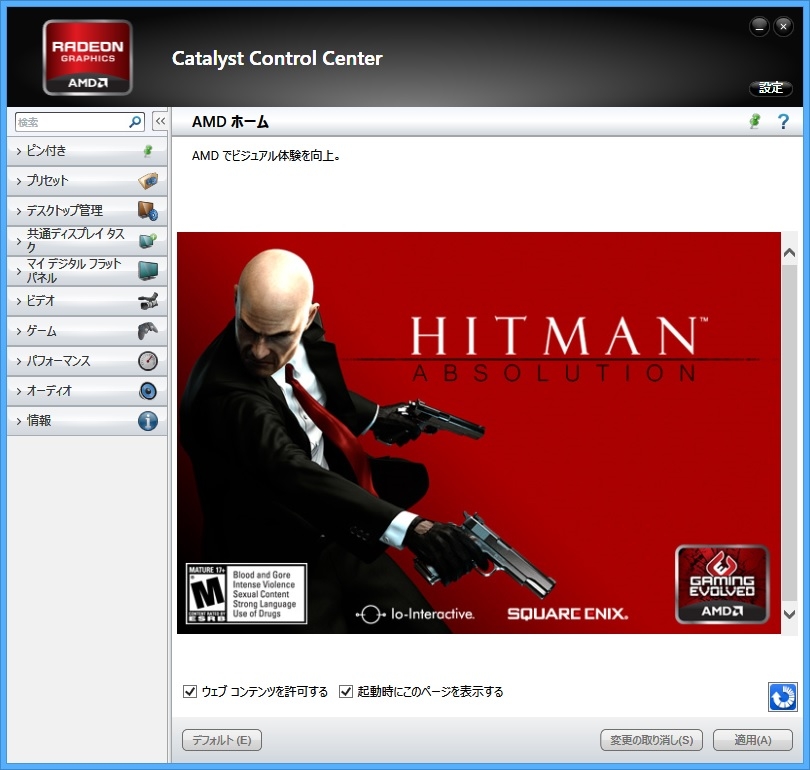
Task: Click the AMD でビジュアル体験を向上。 text
Action: point(266,155)
